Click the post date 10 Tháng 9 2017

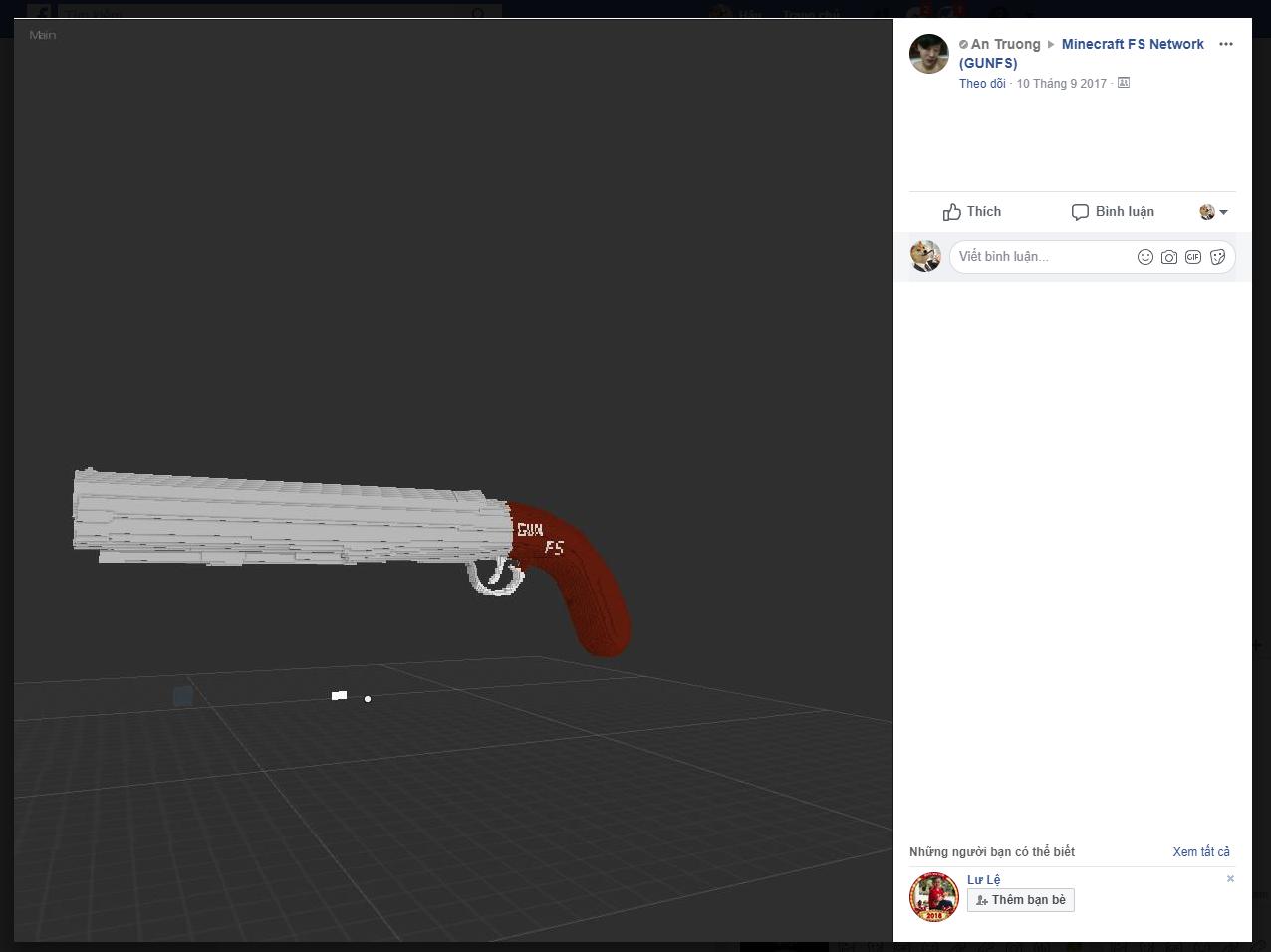pyautogui.click(x=1061, y=84)
